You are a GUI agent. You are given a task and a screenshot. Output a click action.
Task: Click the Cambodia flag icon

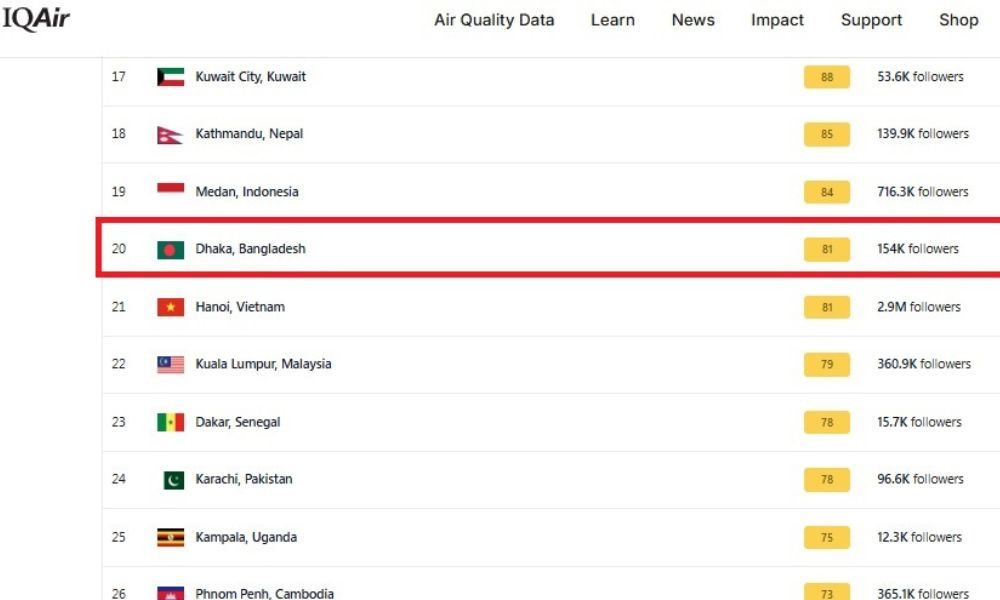[170, 593]
